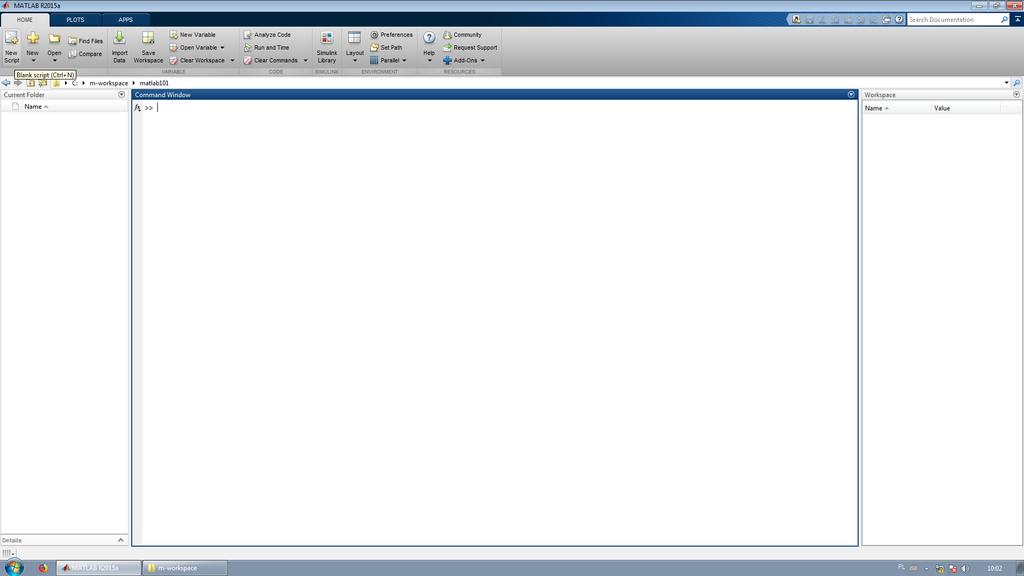
Task: Open the address bar path history dropdown
Action: click(1006, 83)
